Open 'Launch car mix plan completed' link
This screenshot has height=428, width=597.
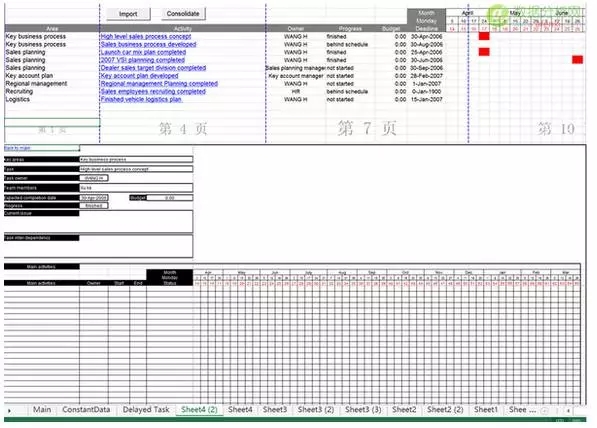pyautogui.click(x=143, y=52)
